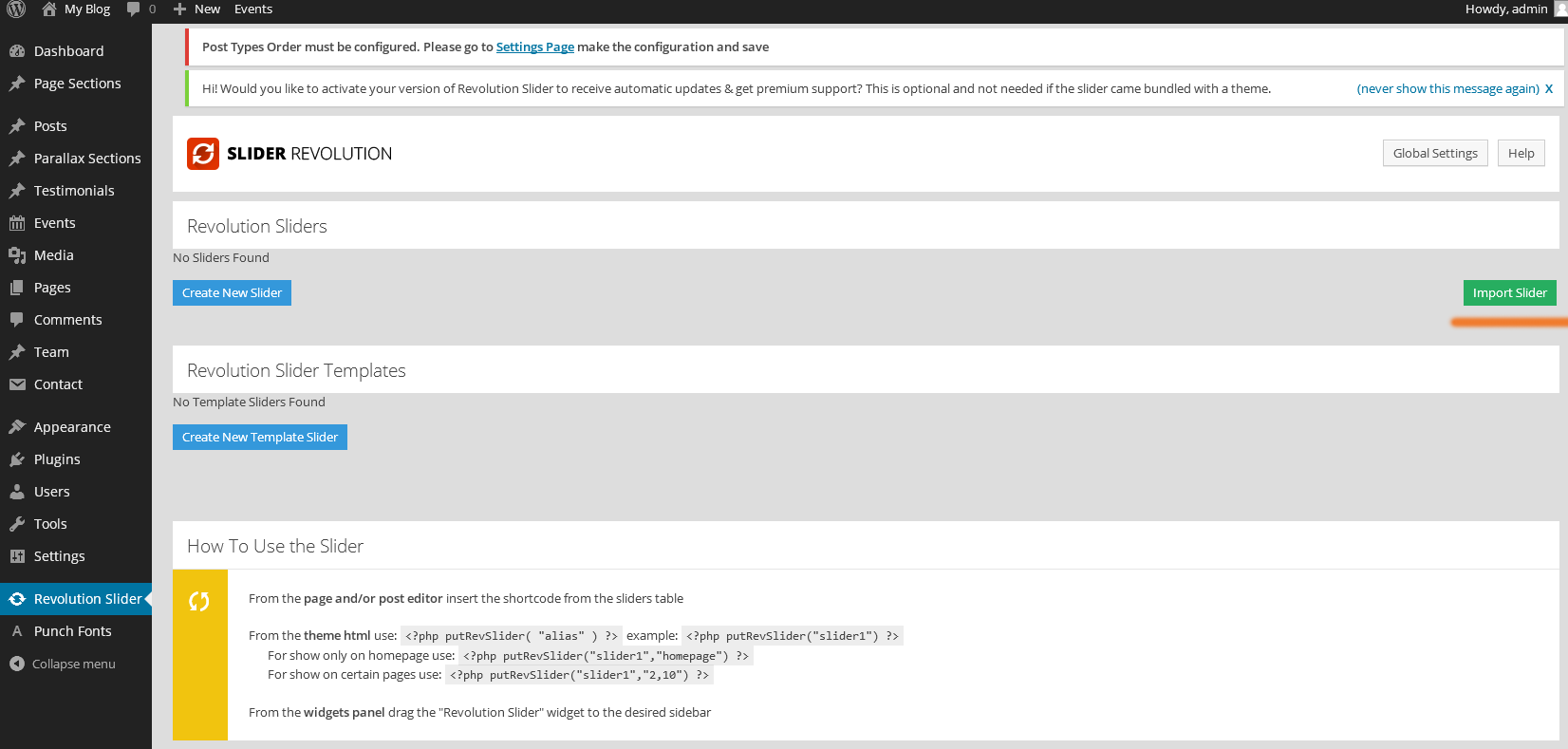Click never show this message again
This screenshot has height=749, width=1568.
click(x=1447, y=89)
